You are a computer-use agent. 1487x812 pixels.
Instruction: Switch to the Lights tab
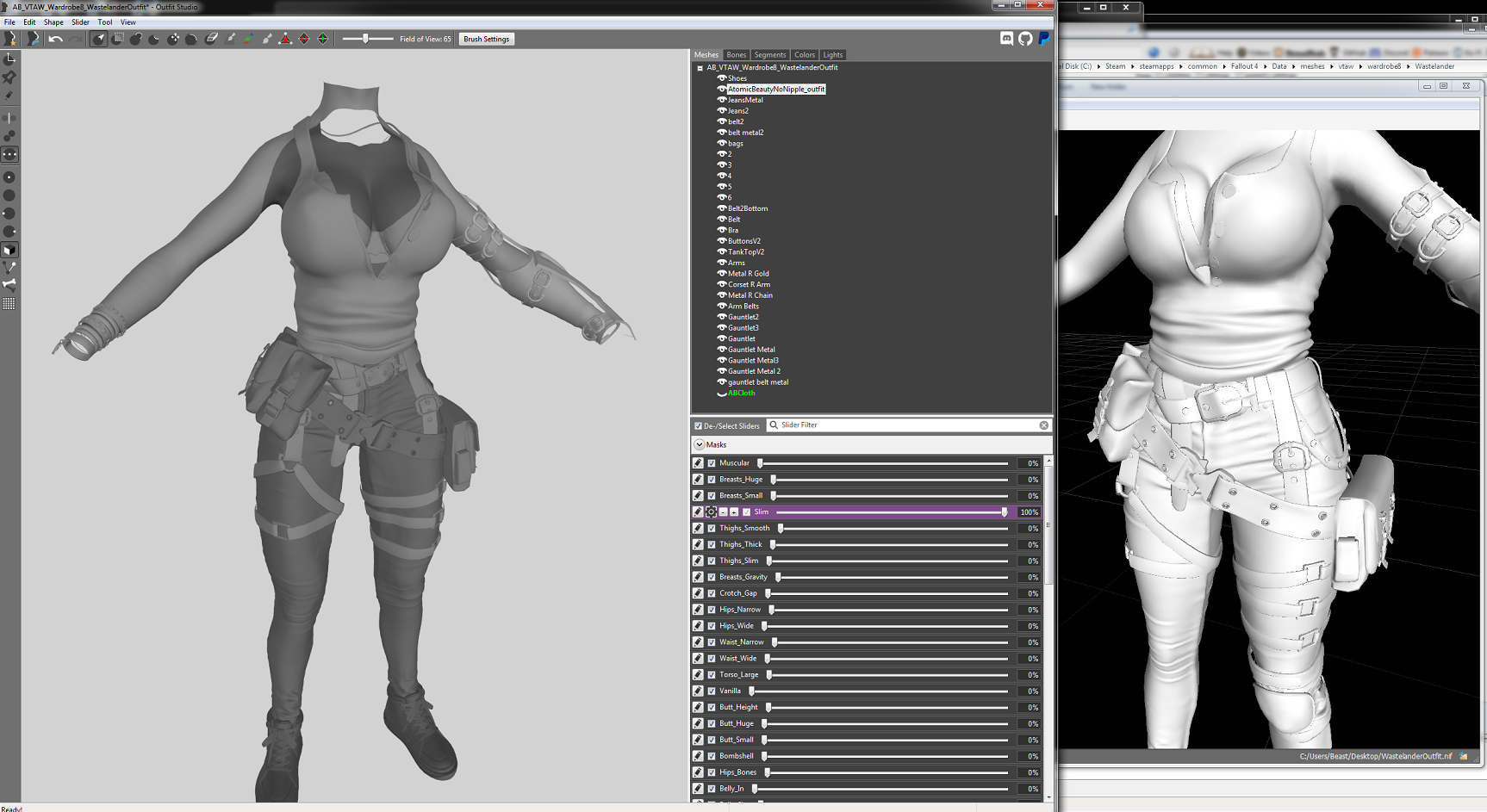(832, 54)
